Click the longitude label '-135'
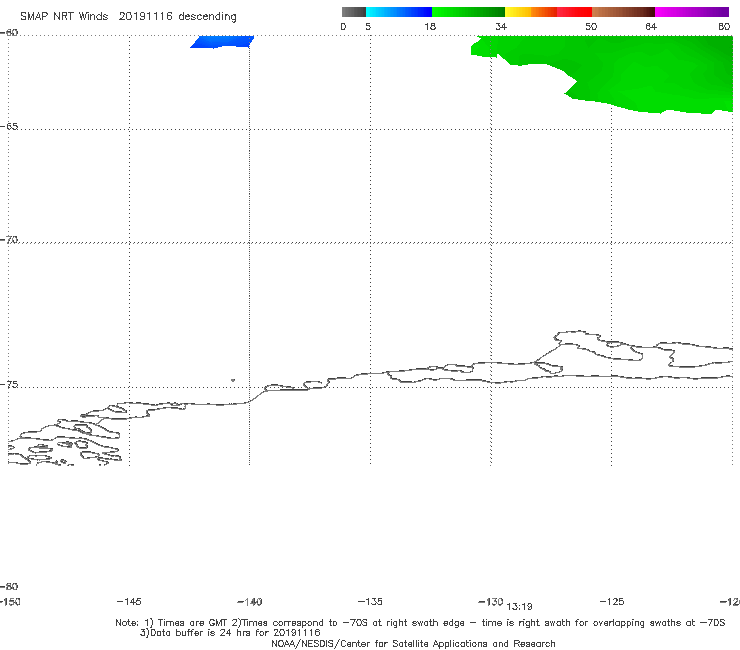The image size is (740, 650). pyautogui.click(x=370, y=601)
